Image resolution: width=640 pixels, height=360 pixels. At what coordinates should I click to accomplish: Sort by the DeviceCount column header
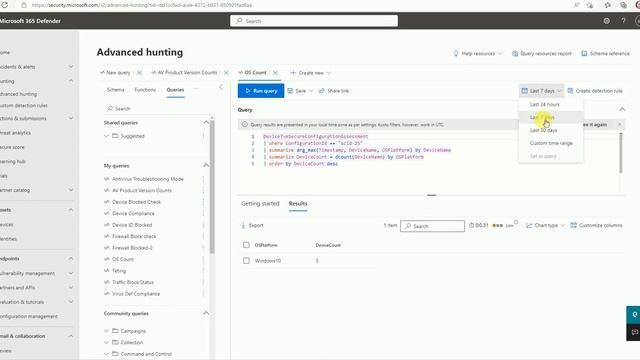328,245
